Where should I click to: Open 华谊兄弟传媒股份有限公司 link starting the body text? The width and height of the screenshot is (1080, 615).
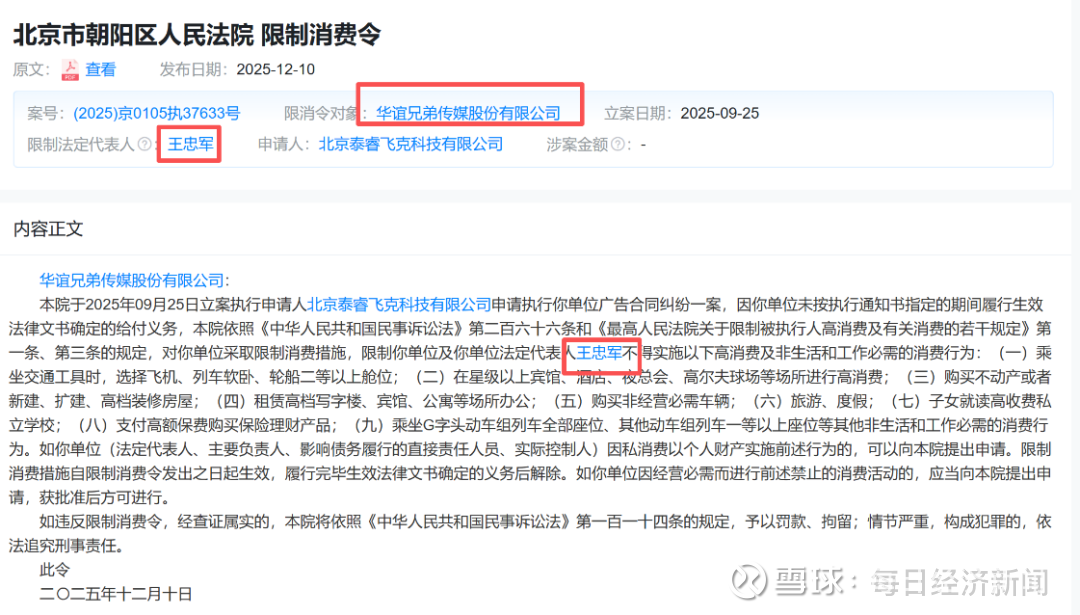pyautogui.click(x=132, y=280)
